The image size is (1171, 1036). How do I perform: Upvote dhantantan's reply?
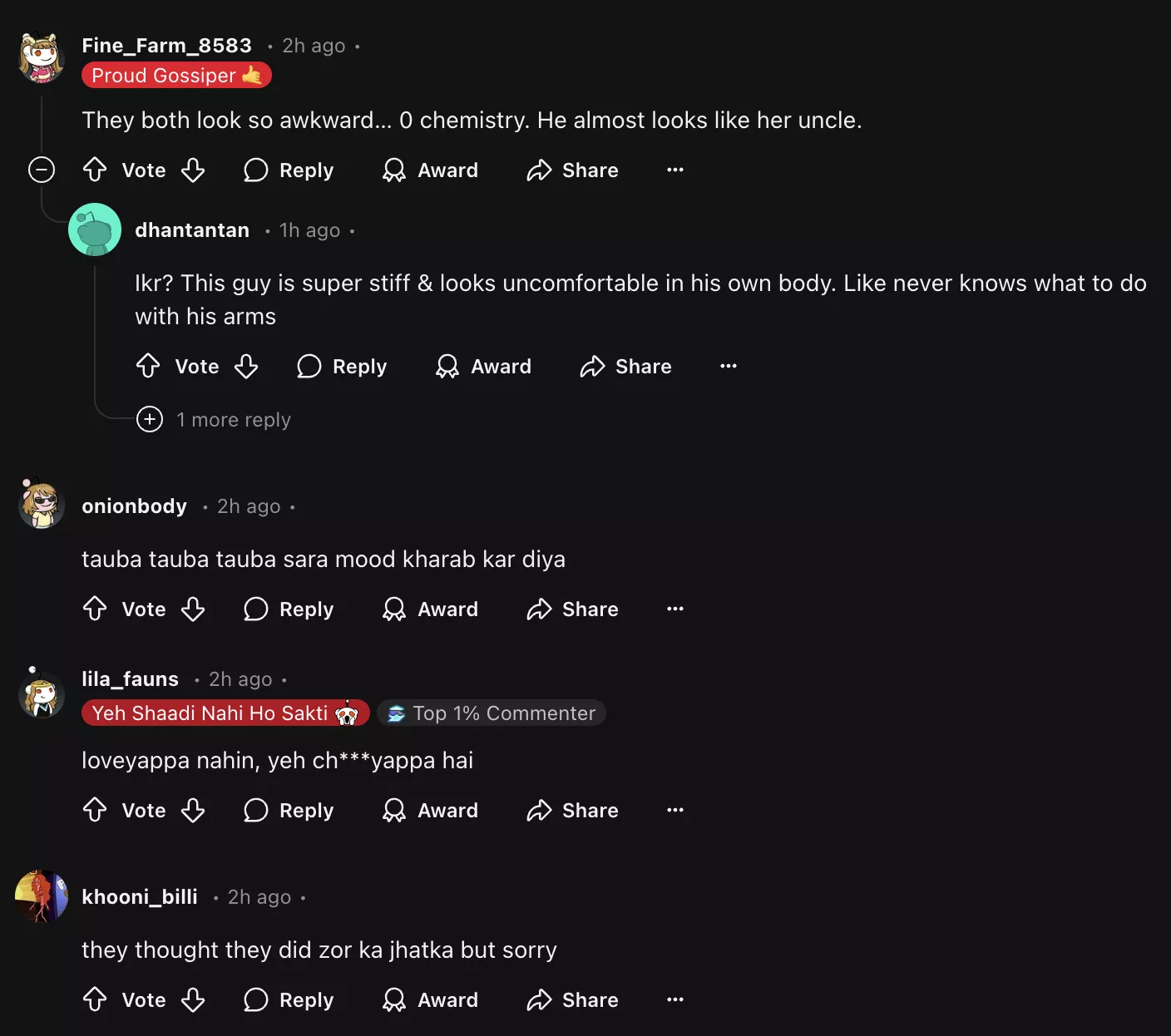[149, 367]
